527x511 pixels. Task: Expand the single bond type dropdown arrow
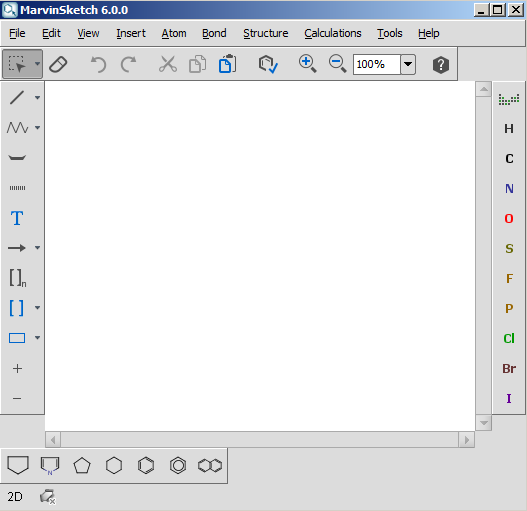pos(38,97)
